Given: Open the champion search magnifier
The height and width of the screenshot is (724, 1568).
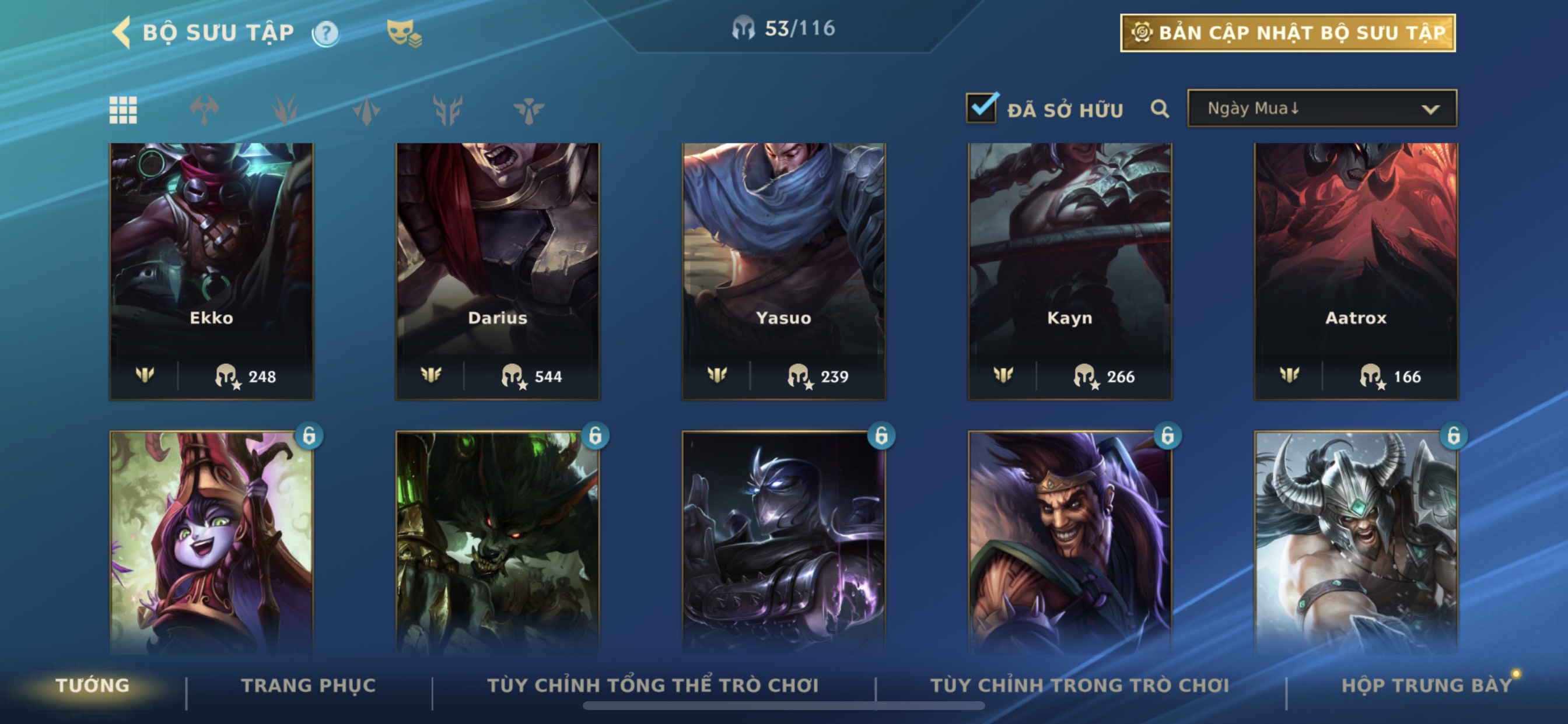Looking at the screenshot, I should [1160, 109].
